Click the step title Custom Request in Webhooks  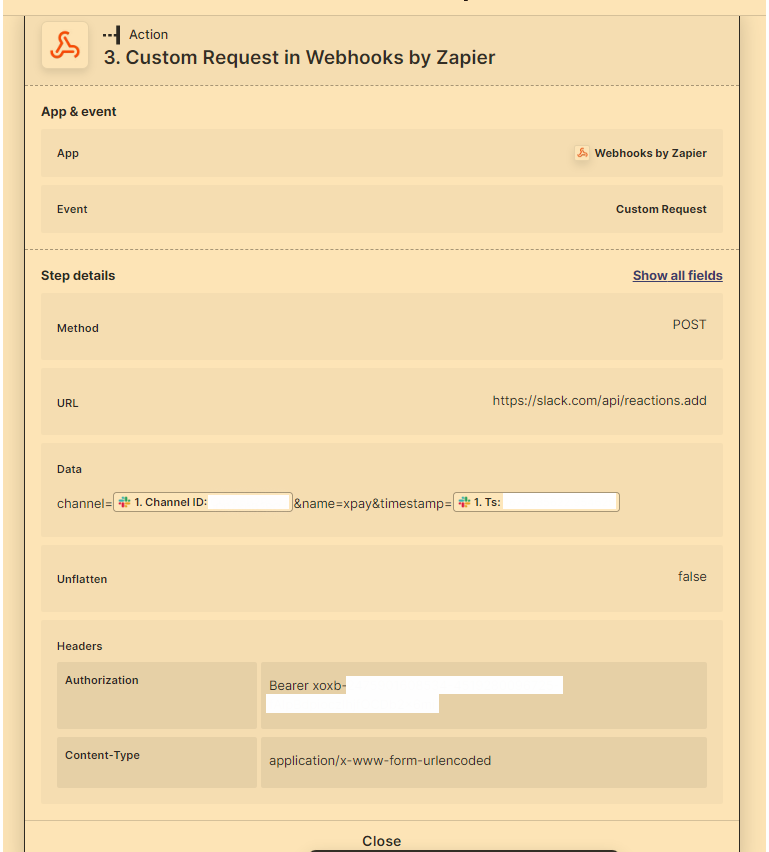pyautogui.click(x=299, y=58)
